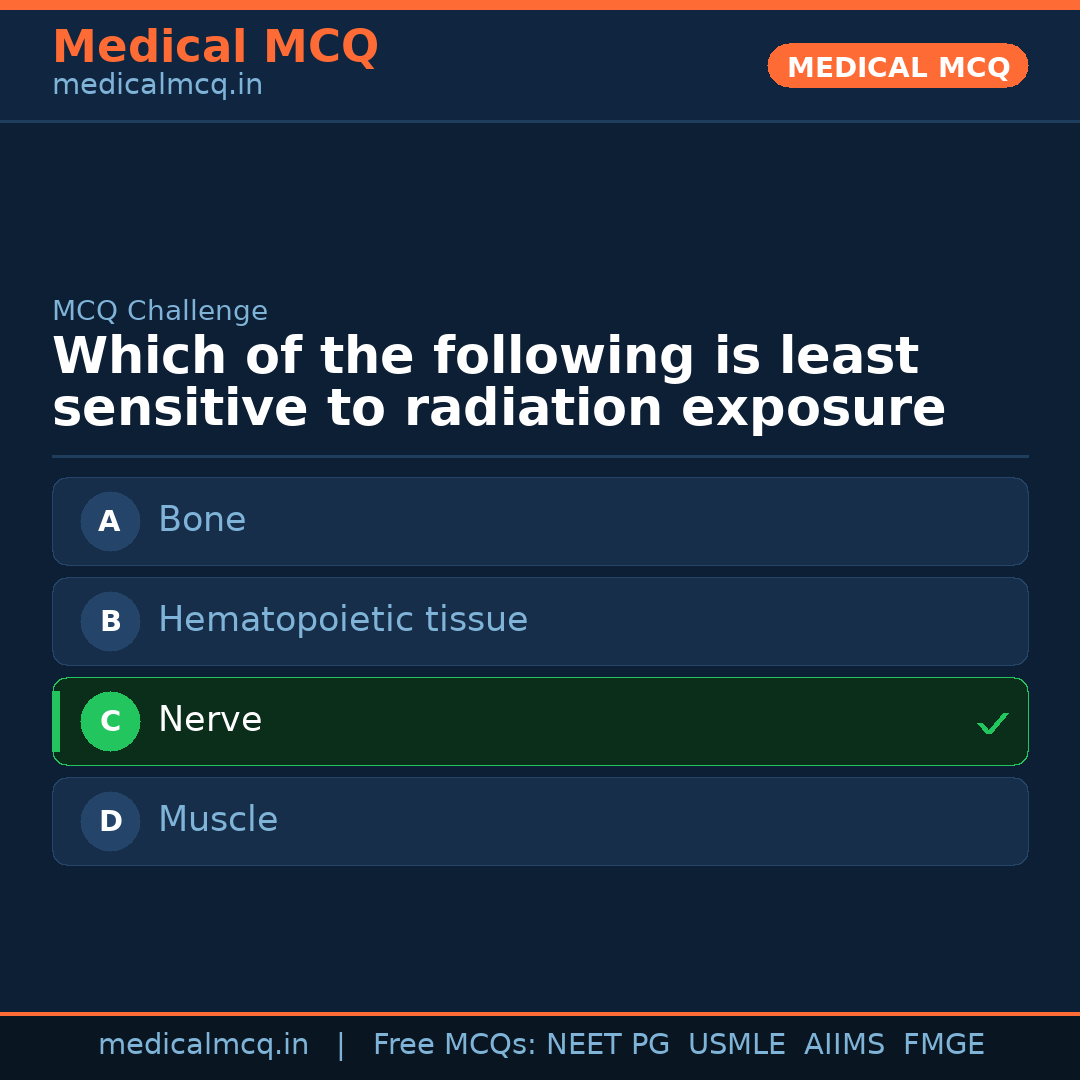Click the circular B option badge
Screen dimensions: 1080x1080
(x=109, y=621)
